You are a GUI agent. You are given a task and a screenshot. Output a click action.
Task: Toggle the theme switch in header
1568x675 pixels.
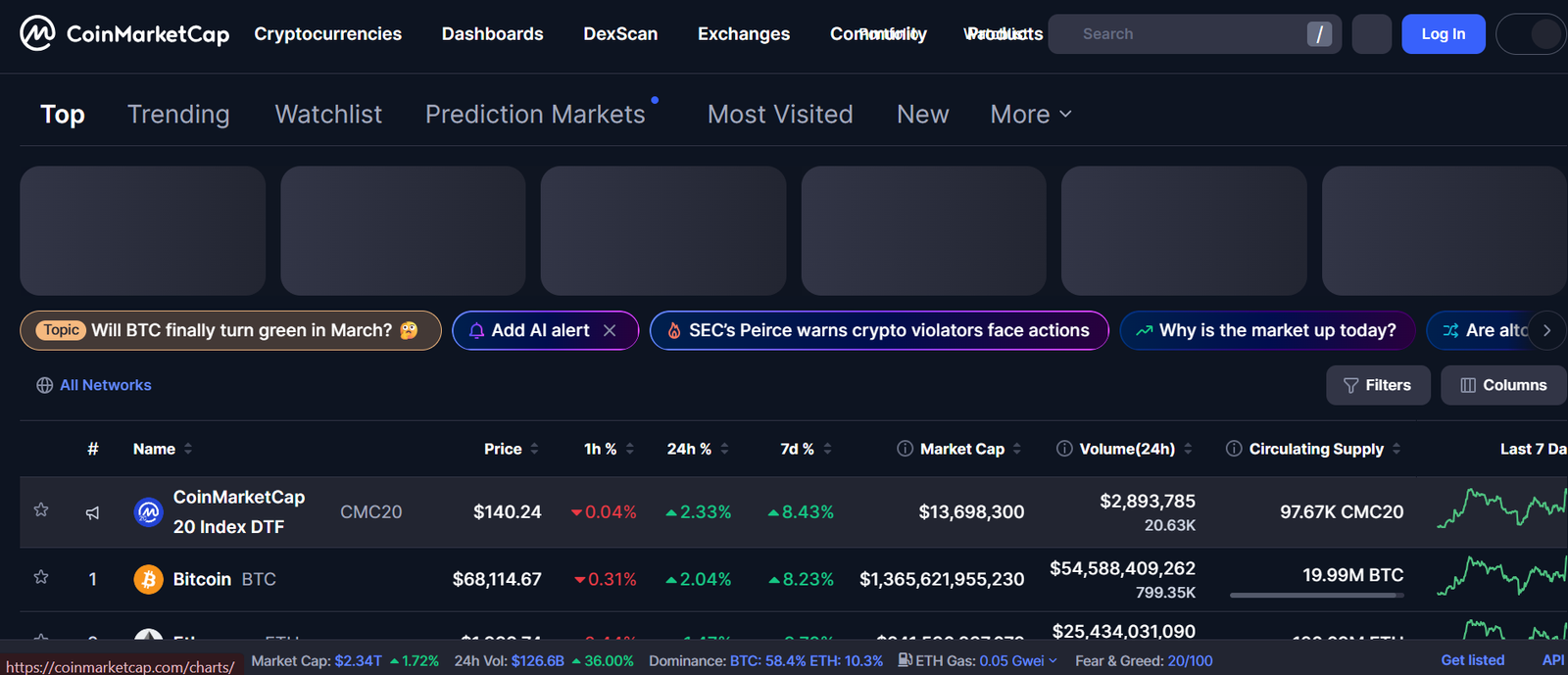[1532, 34]
